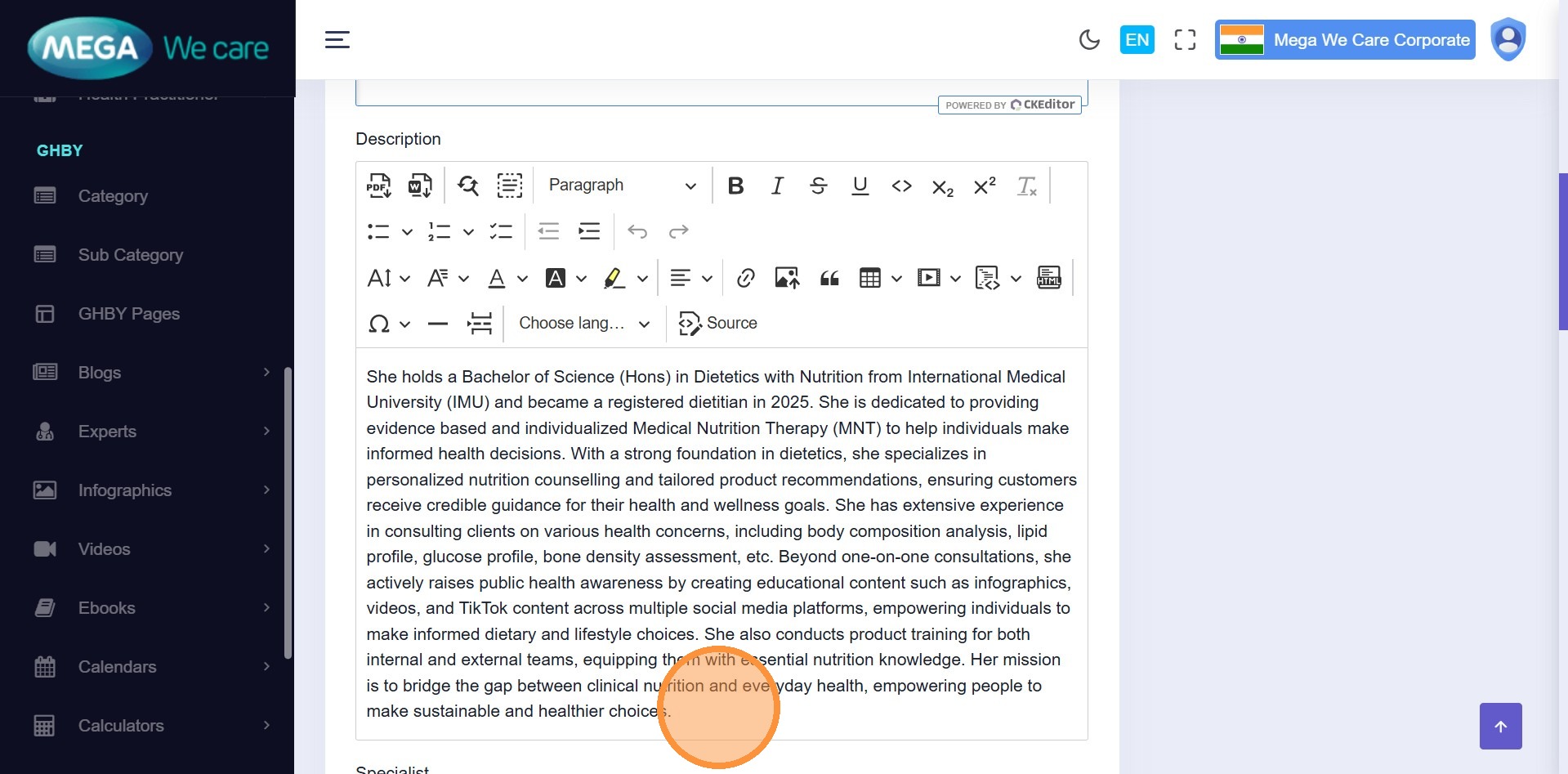This screenshot has height=774, width=1568.
Task: Apply block quote formatting
Action: (x=829, y=279)
